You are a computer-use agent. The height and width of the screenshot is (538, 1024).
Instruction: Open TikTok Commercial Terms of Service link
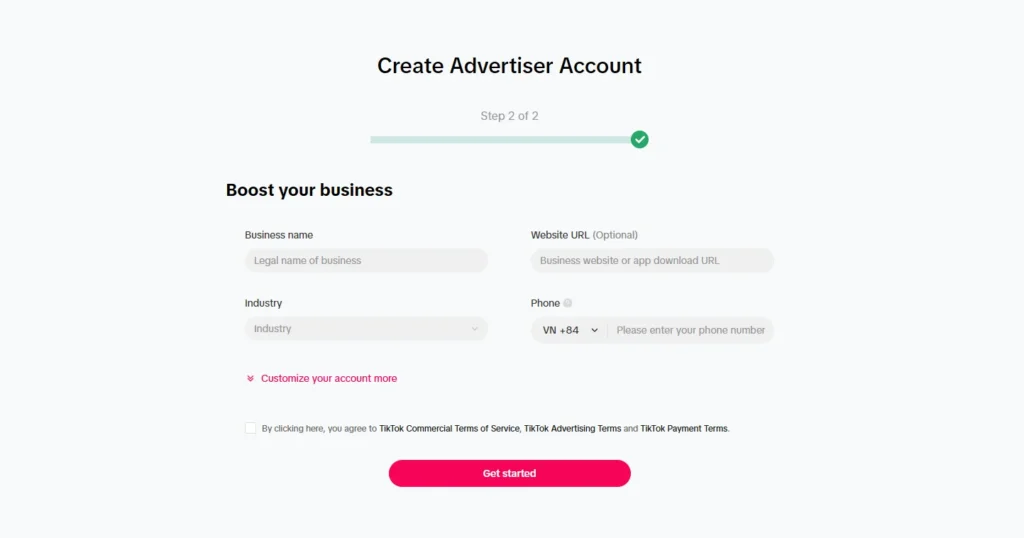pos(449,429)
